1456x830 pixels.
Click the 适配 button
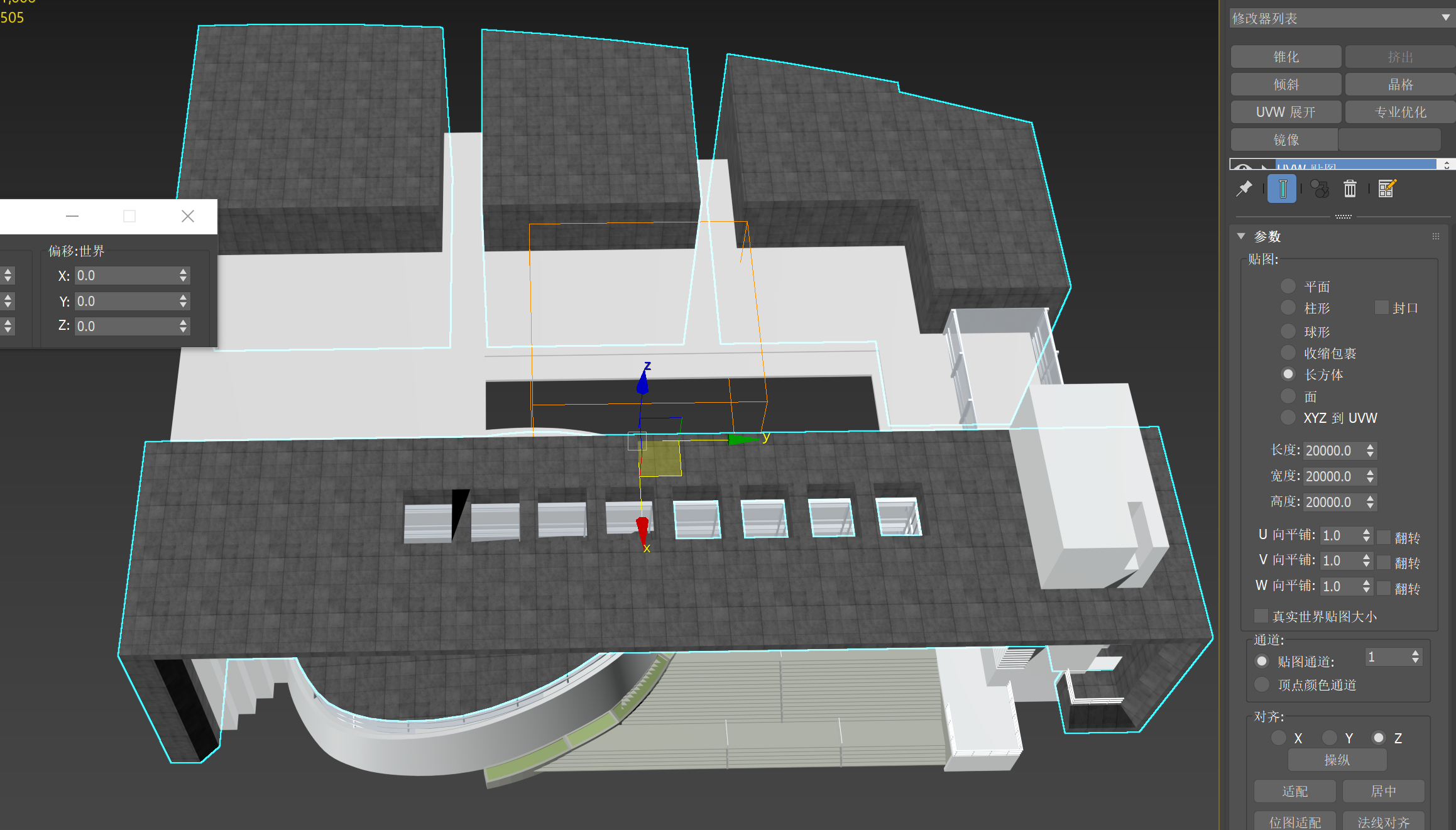click(1295, 791)
